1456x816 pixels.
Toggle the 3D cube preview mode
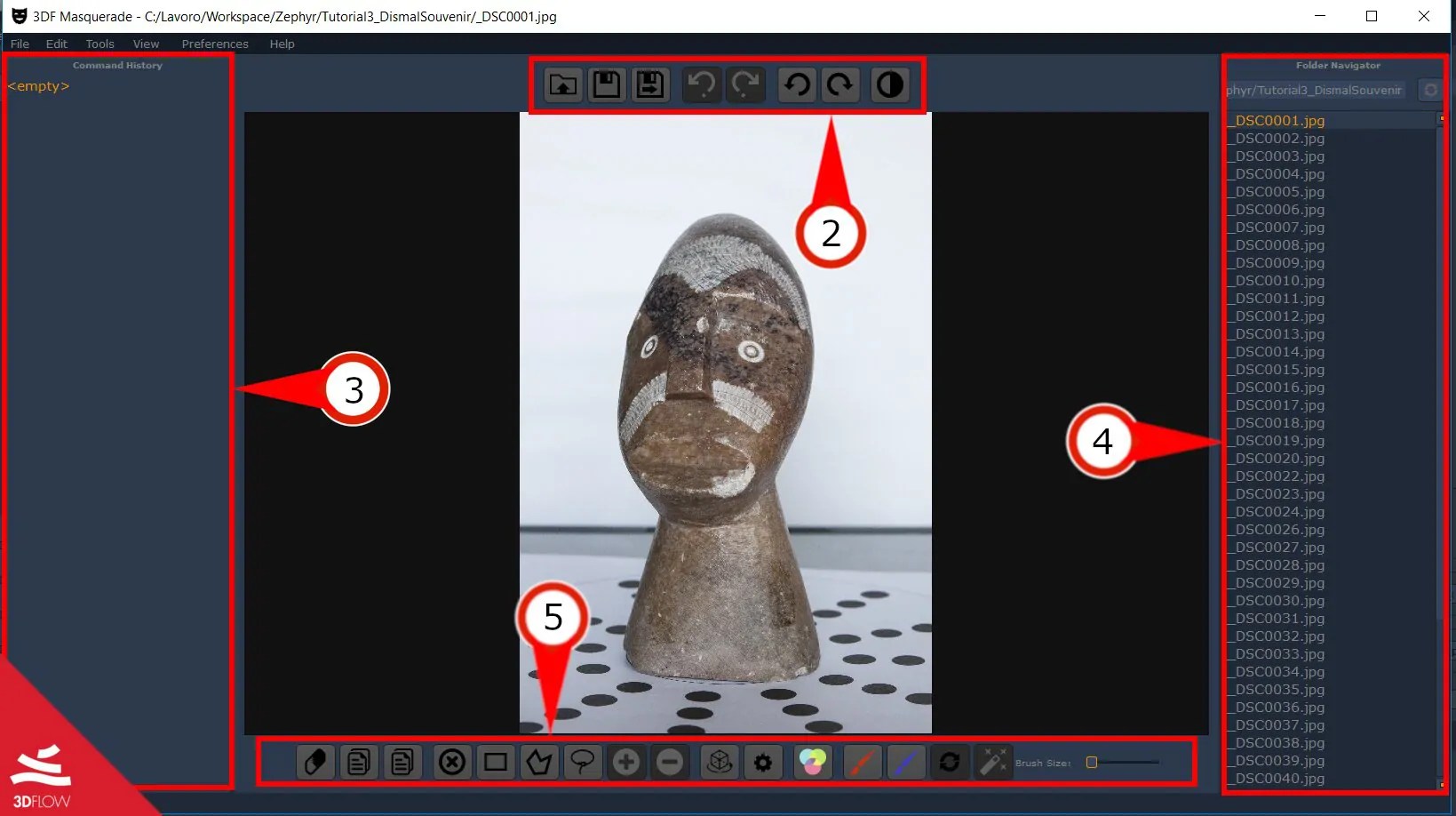pyautogui.click(x=719, y=762)
